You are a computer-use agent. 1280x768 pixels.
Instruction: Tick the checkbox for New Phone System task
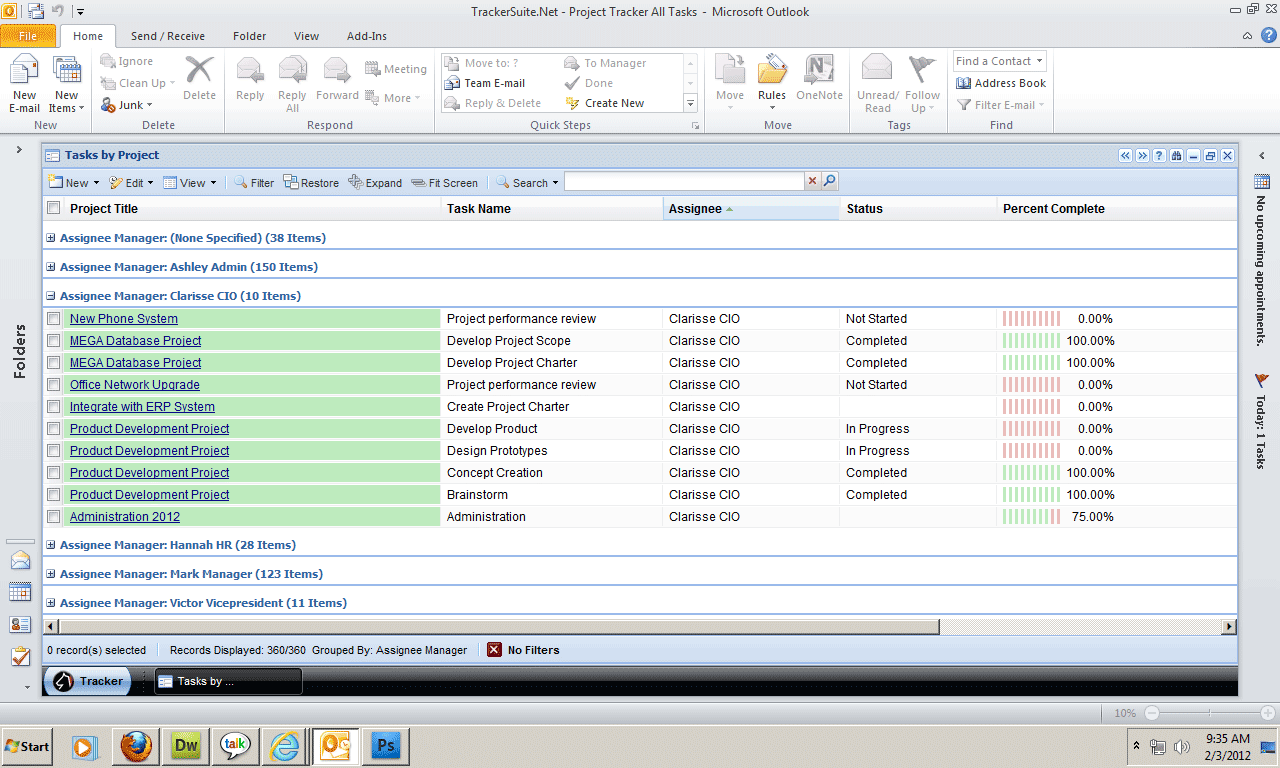click(55, 318)
